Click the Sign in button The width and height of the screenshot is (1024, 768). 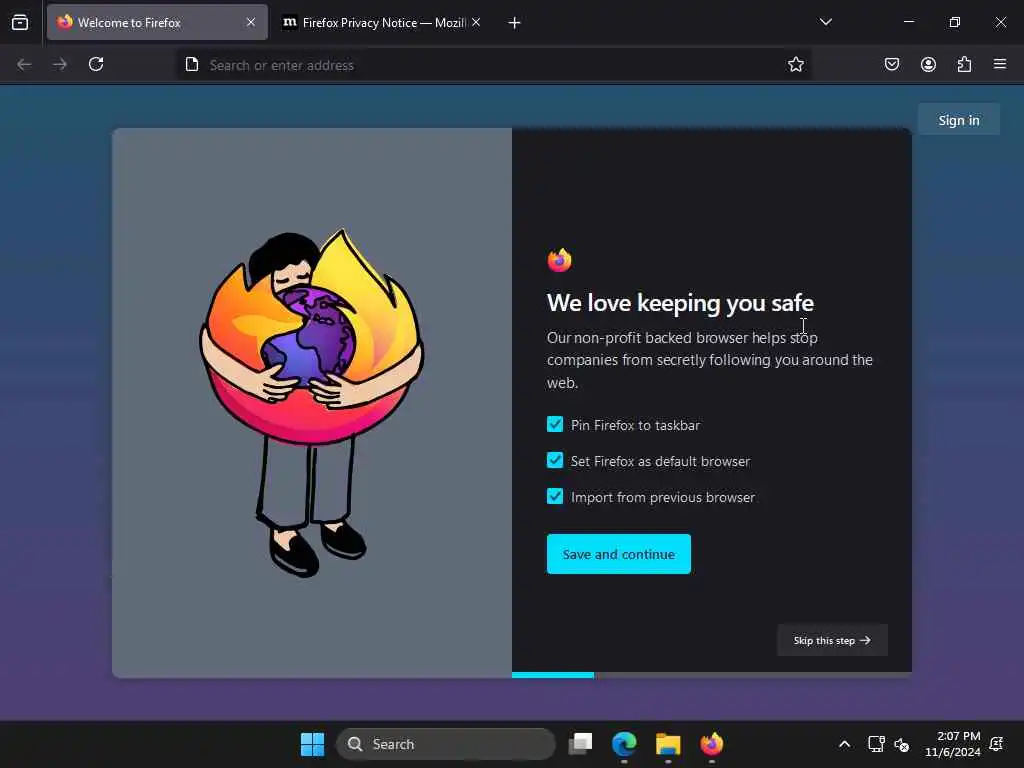click(959, 120)
